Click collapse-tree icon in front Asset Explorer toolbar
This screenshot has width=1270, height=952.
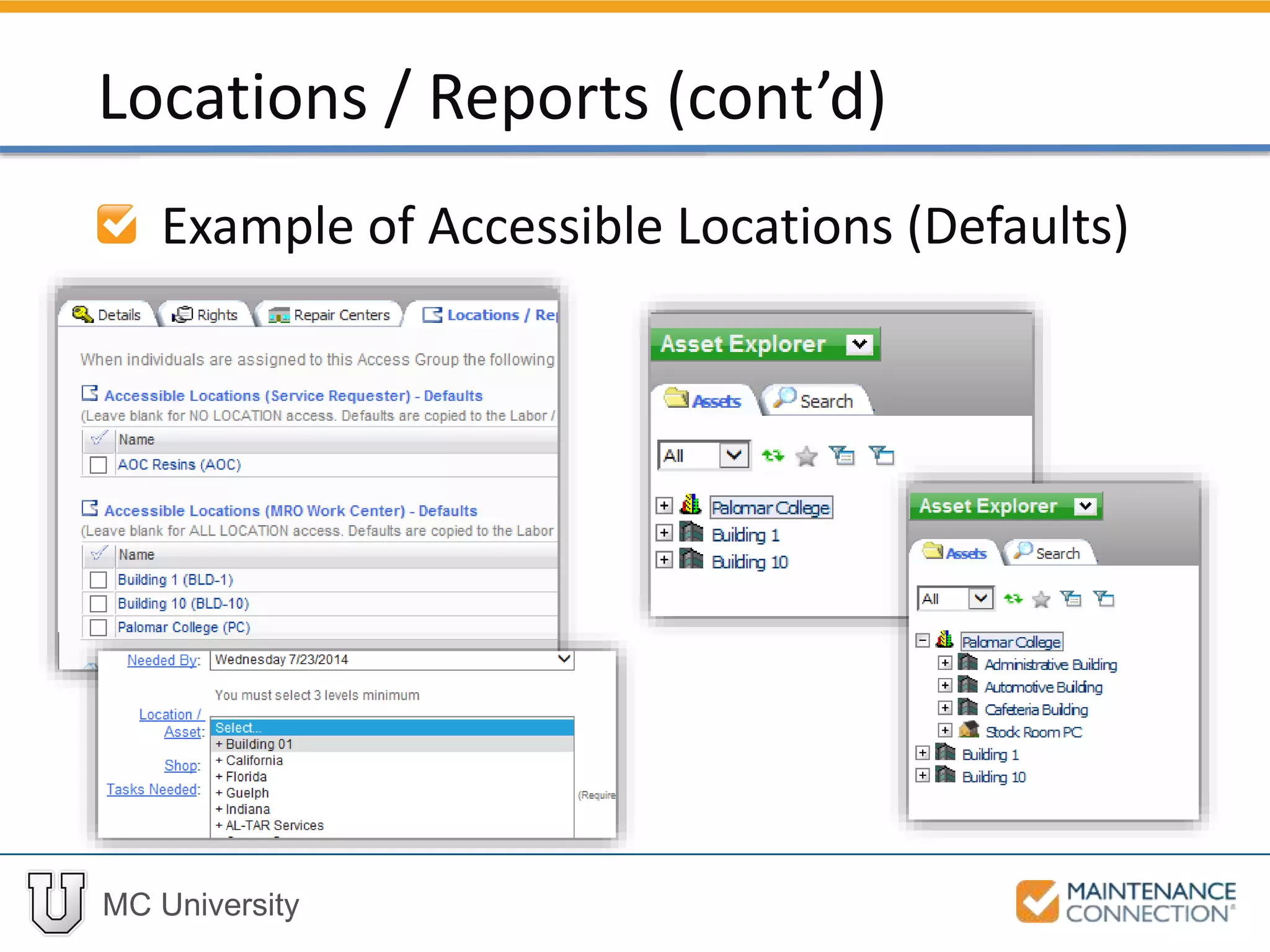coord(1104,599)
